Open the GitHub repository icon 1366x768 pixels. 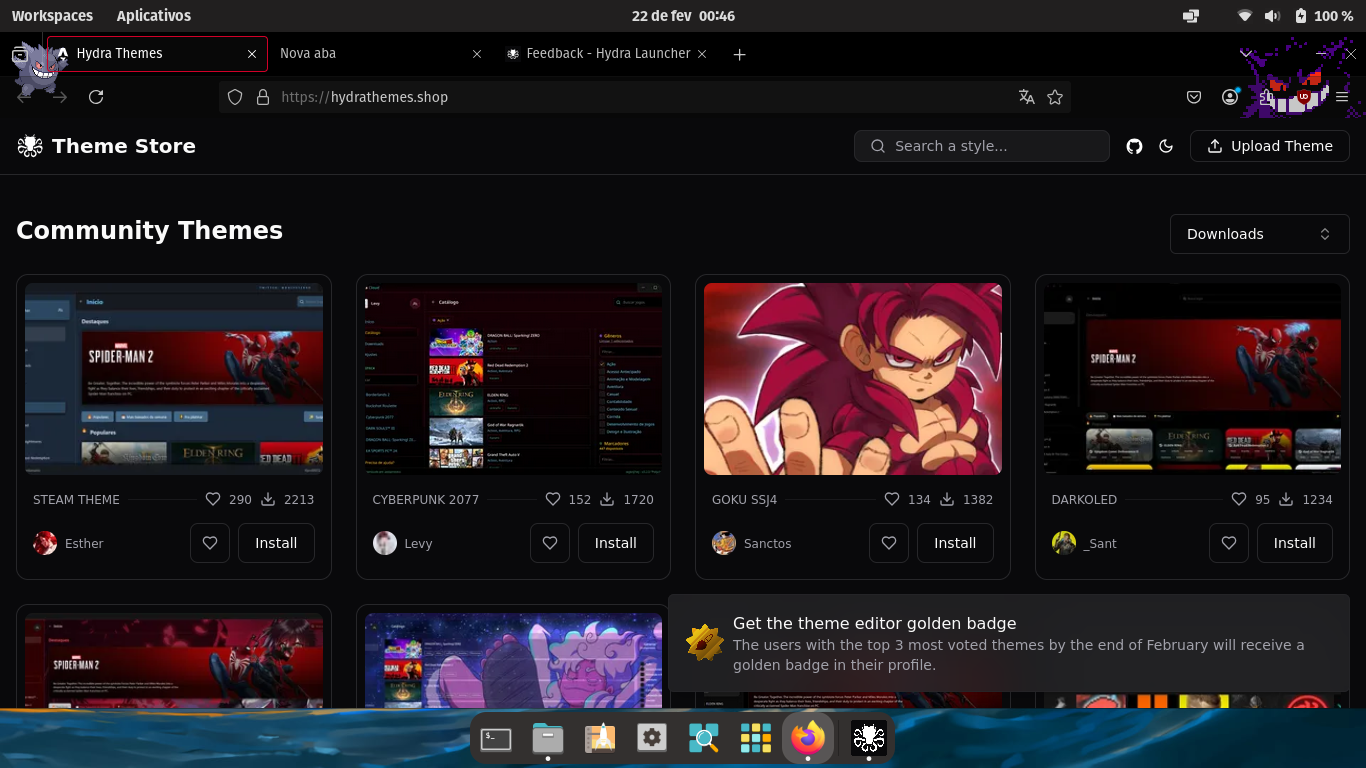pyautogui.click(x=1134, y=146)
